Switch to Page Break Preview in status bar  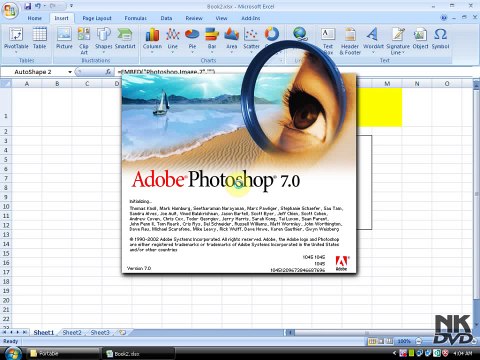[x=389, y=341]
